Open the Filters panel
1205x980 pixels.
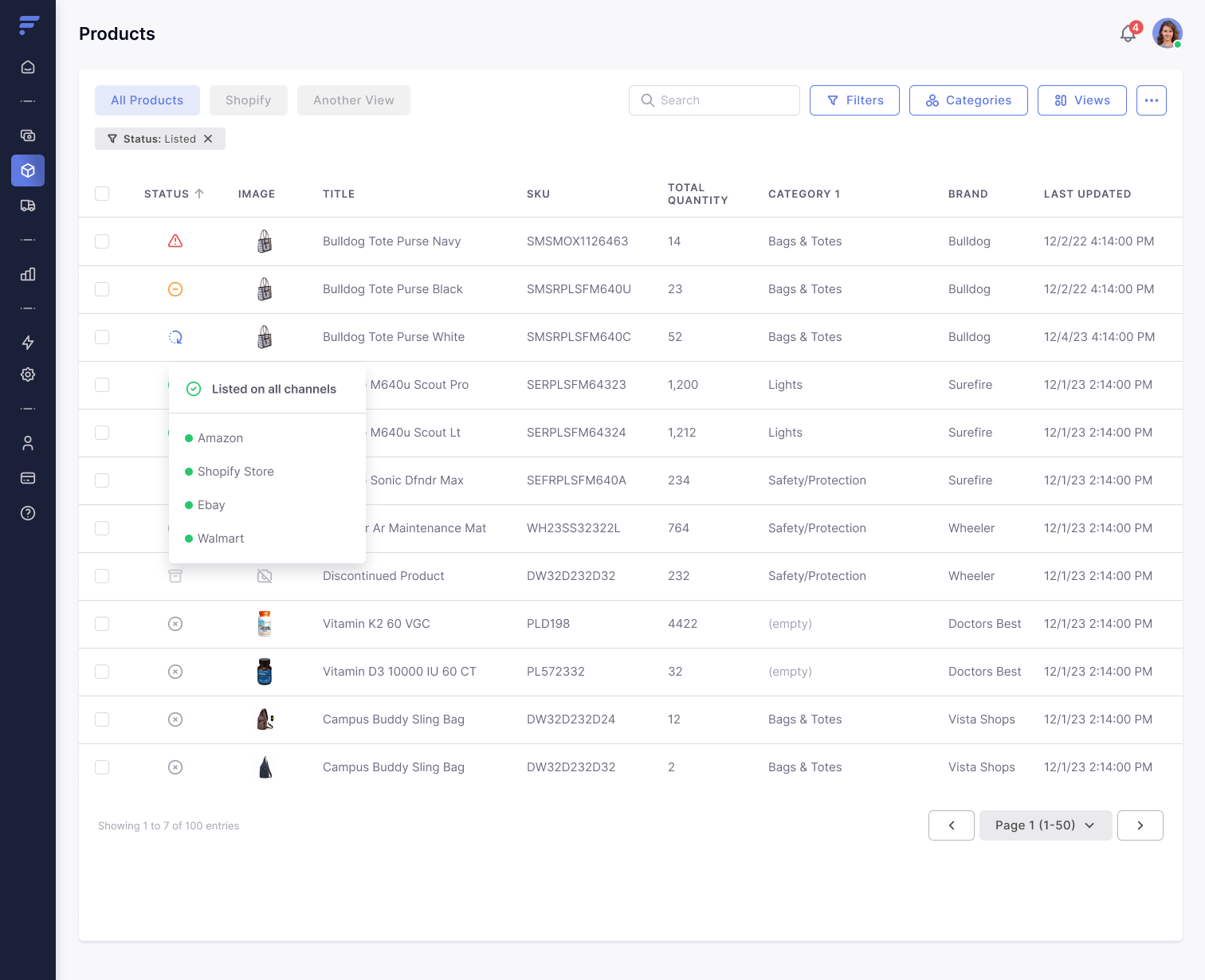click(x=854, y=100)
